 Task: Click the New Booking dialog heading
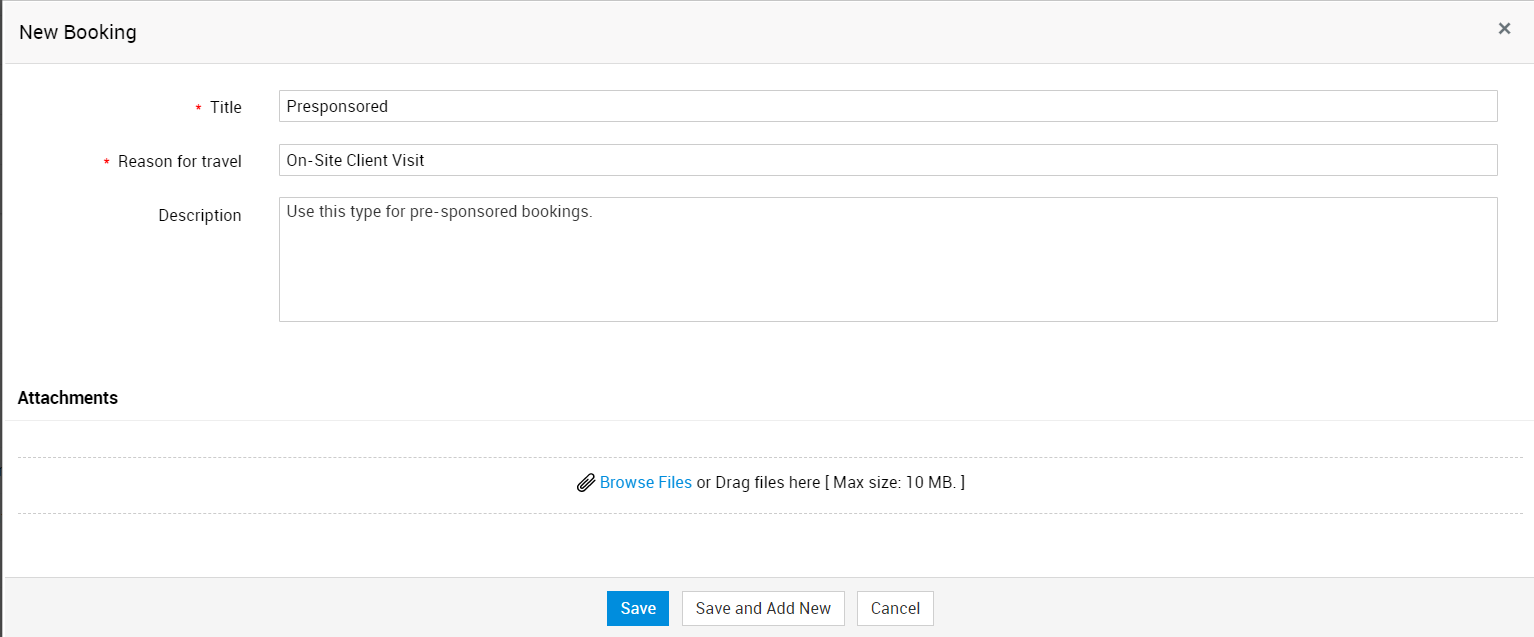coord(78,32)
